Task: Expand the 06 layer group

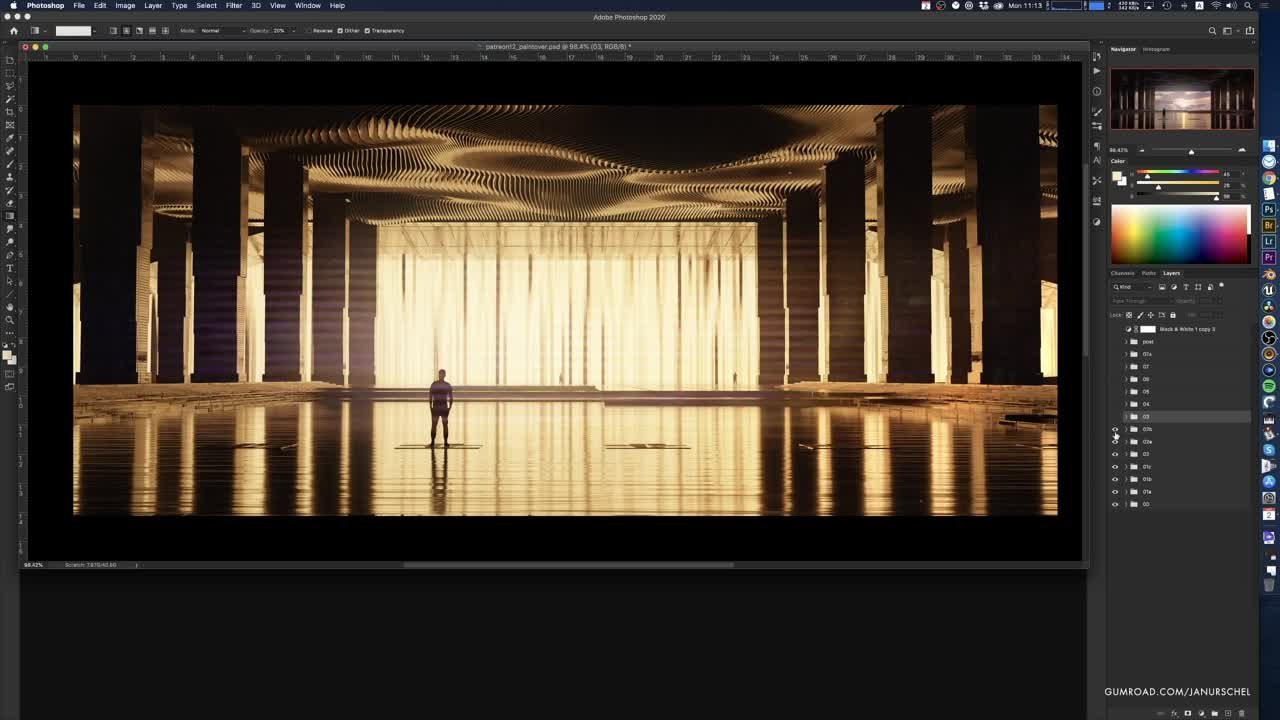Action: tap(1126, 379)
